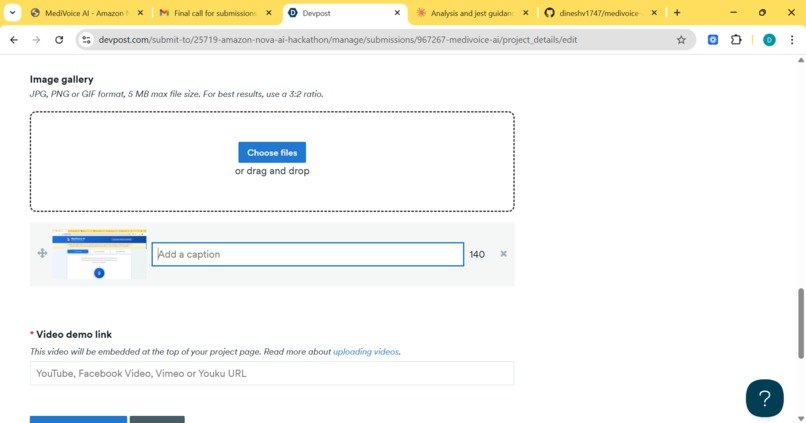Focus the Video demo link URL field
This screenshot has height=423, width=806.
[x=272, y=373]
